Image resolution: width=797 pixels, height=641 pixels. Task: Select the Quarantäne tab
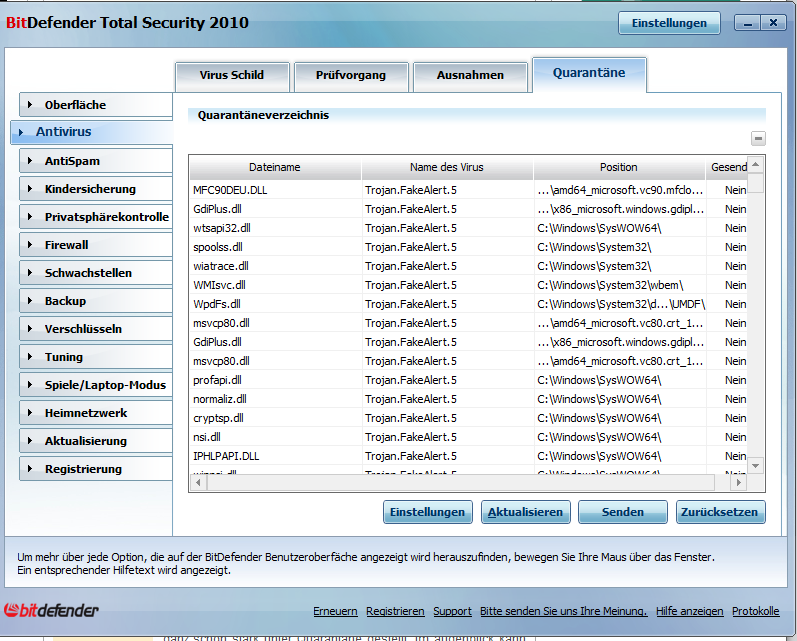[x=589, y=74]
